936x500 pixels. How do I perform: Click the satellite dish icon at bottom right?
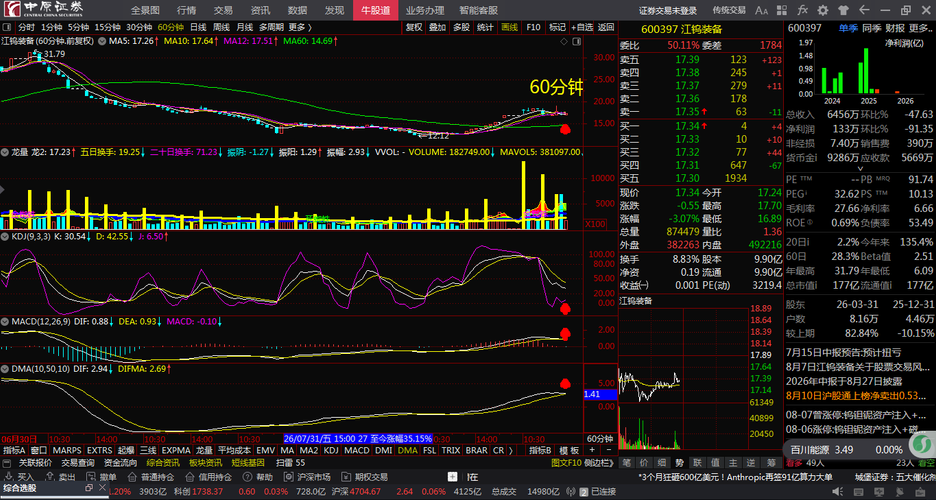pos(899,492)
